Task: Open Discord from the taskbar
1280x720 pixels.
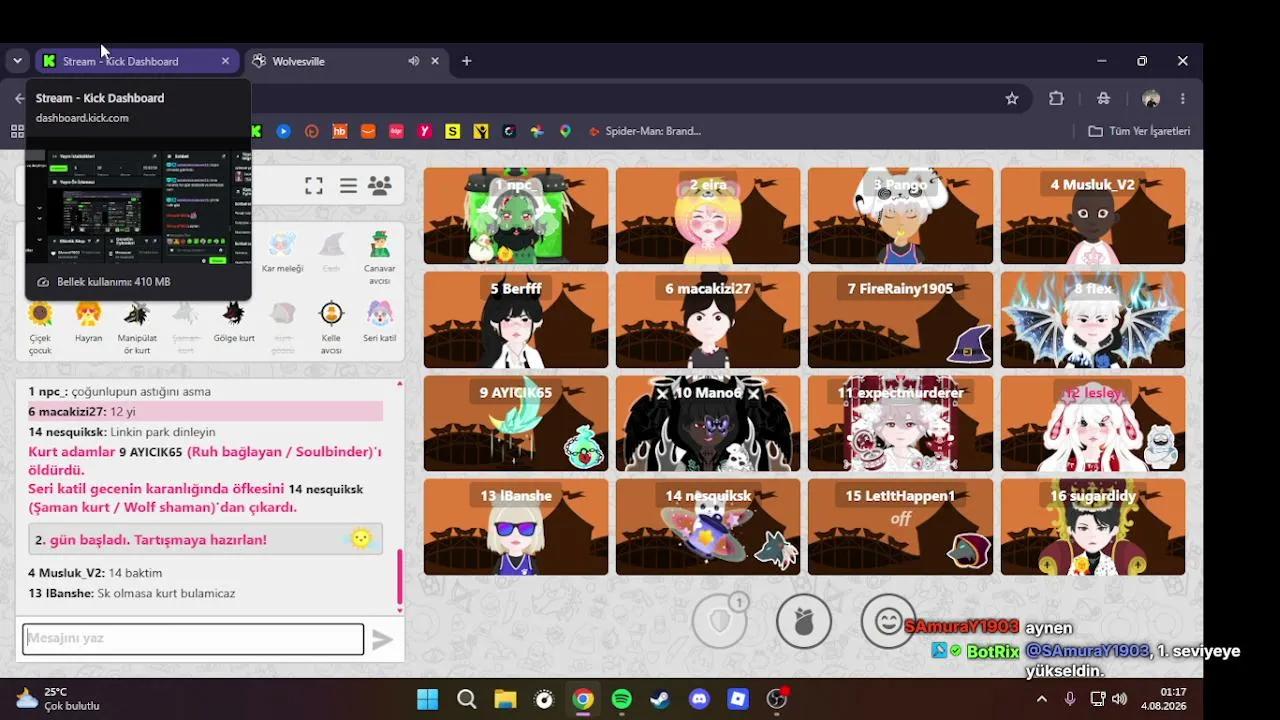Action: pyautogui.click(x=699, y=699)
